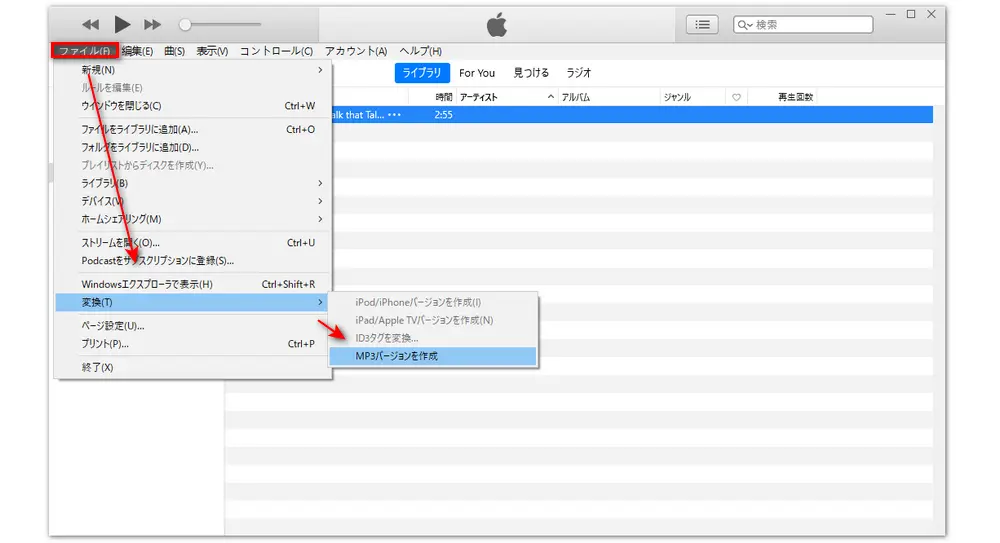
Task: Open the list view icon button
Action: 702,24
